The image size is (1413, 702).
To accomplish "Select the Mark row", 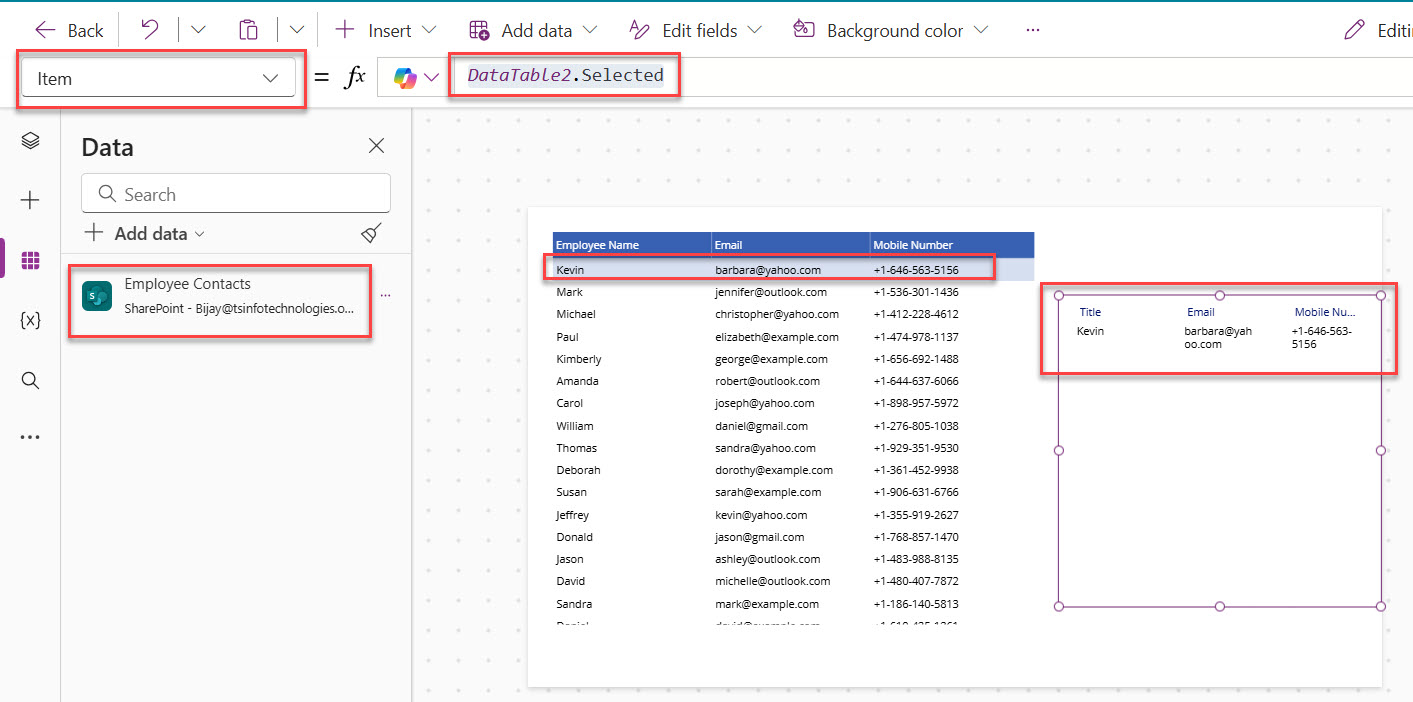I will (x=793, y=292).
